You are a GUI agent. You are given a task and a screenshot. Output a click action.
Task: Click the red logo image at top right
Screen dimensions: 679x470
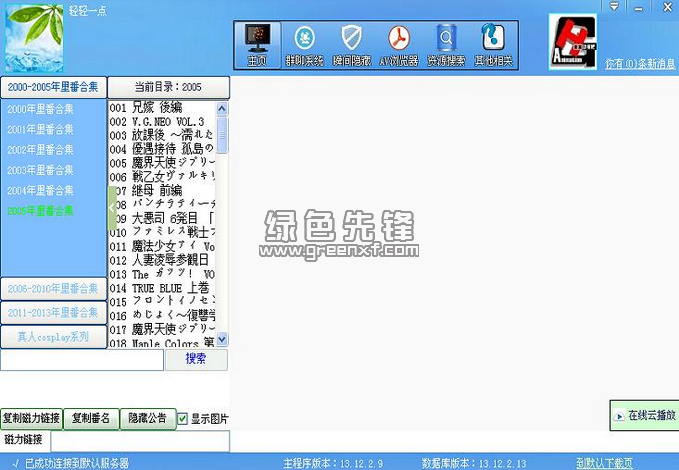click(573, 45)
